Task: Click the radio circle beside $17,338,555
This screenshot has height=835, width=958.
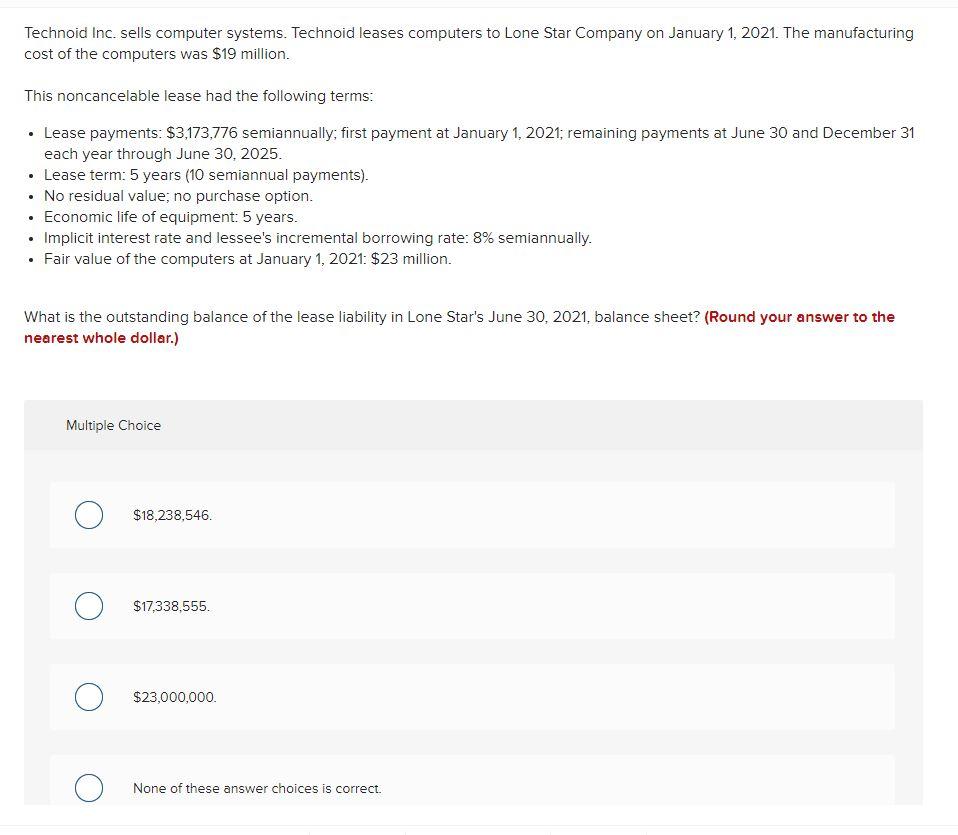Action: tap(88, 606)
